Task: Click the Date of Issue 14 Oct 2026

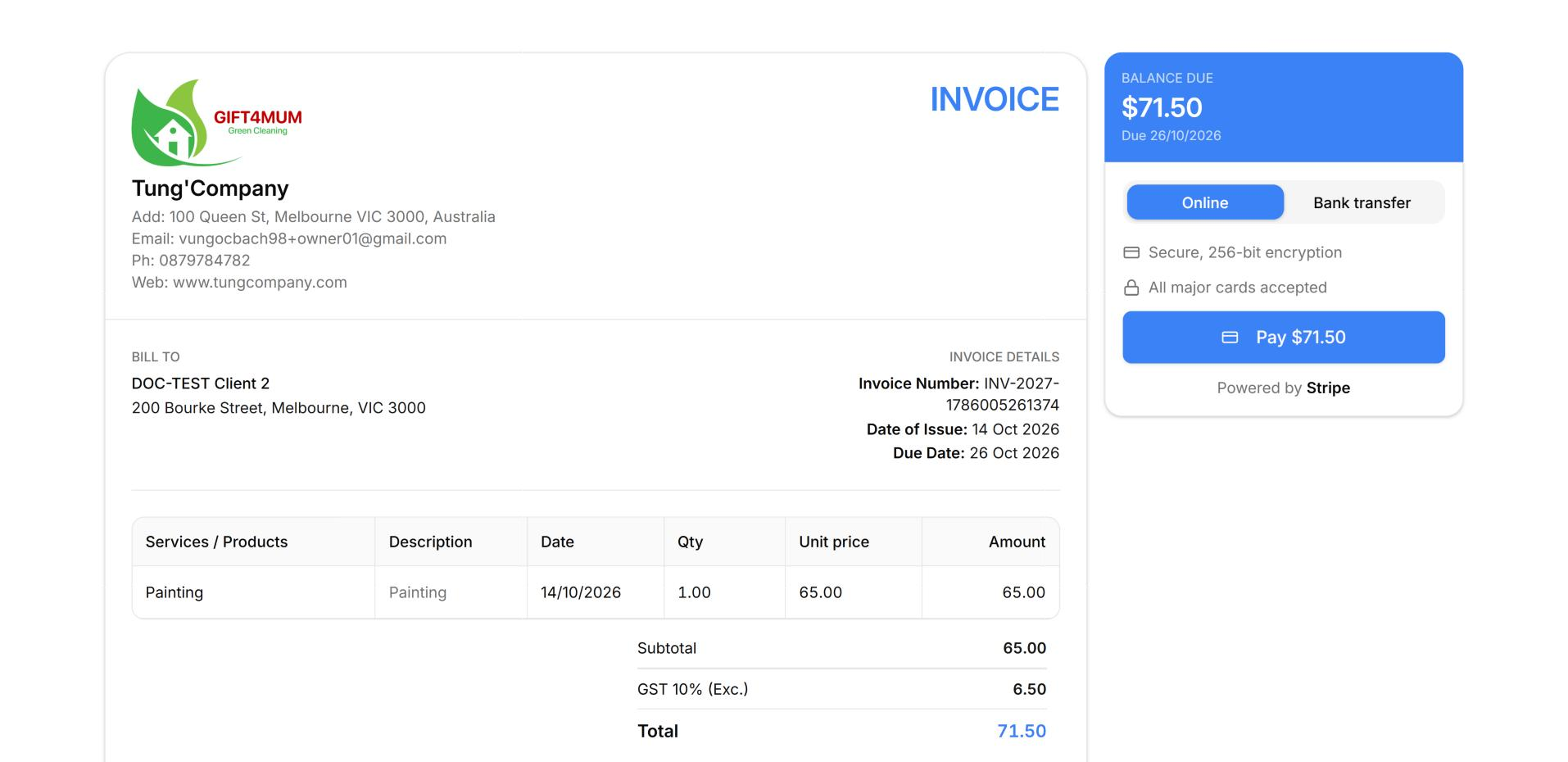Action: tap(963, 429)
